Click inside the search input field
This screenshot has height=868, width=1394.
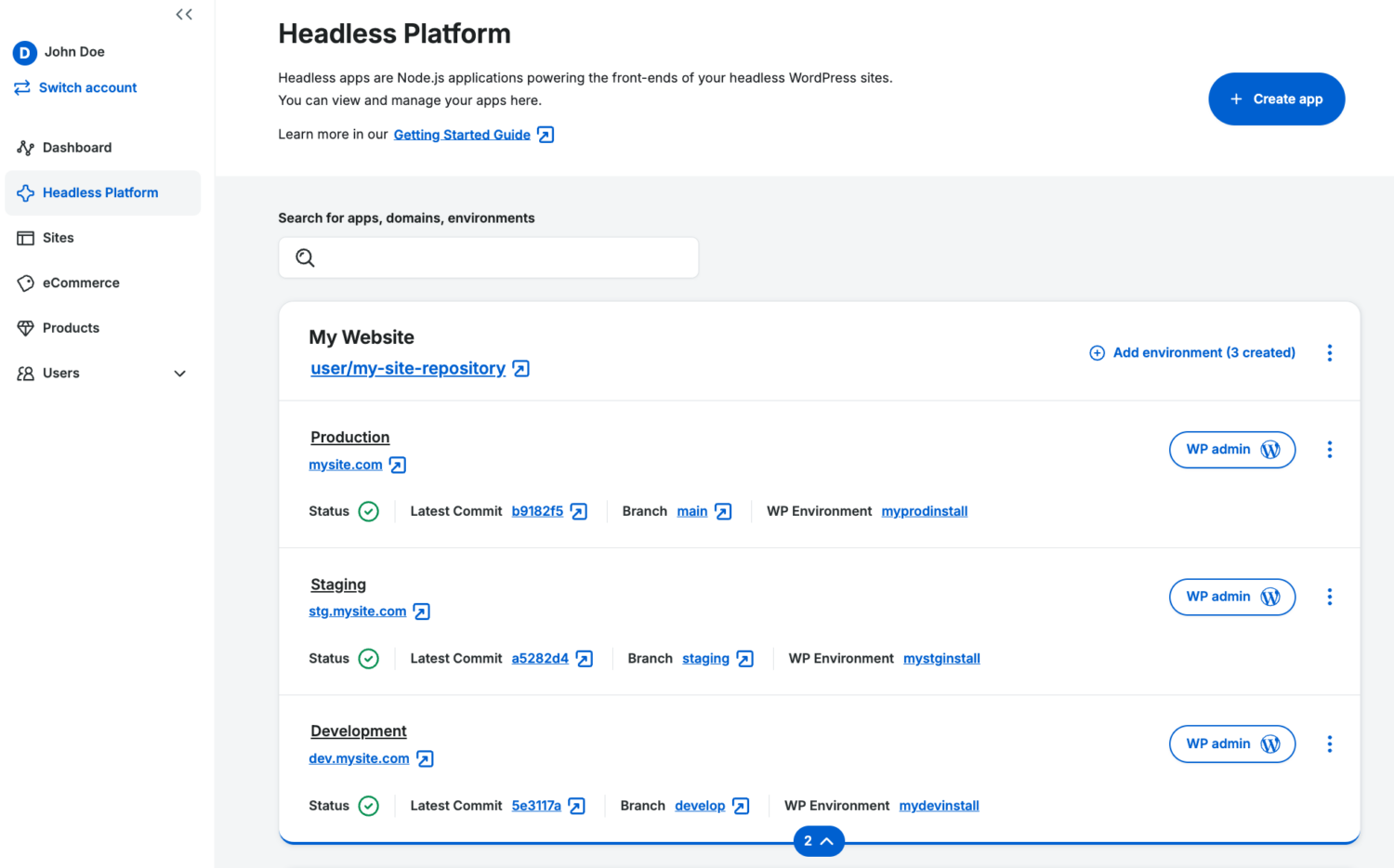(x=488, y=257)
